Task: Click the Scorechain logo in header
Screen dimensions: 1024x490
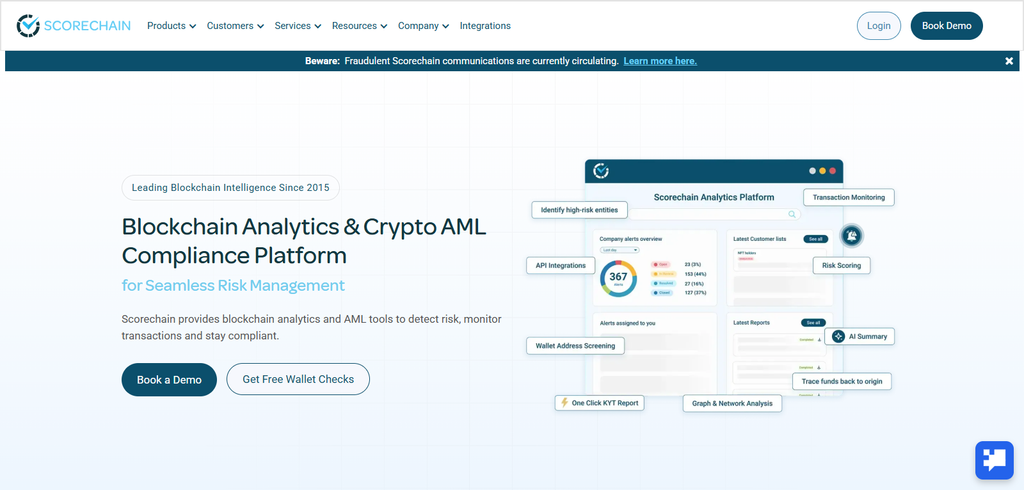Action: 73,25
